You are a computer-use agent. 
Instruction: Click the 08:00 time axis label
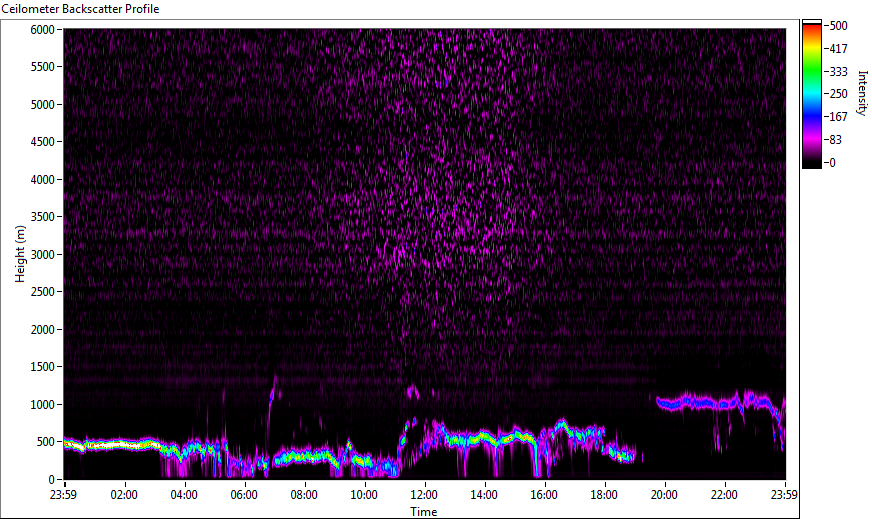point(304,495)
